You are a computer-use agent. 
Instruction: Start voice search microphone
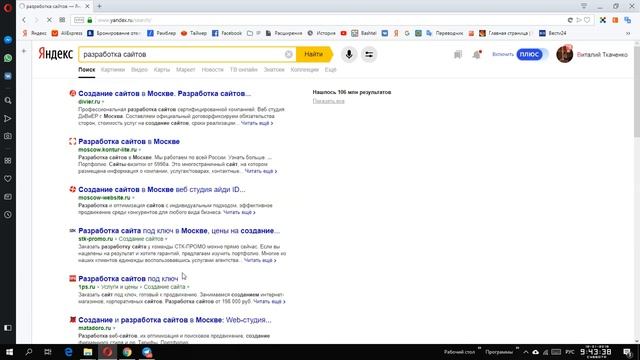click(349, 54)
